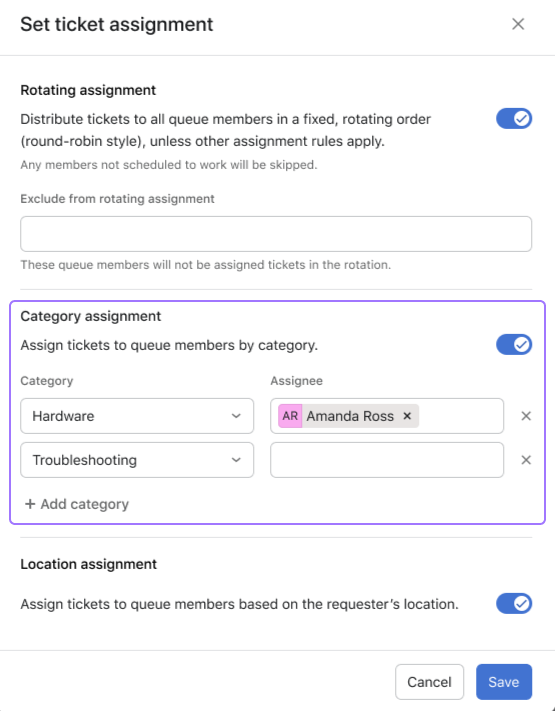Screen dimensions: 555x711
Task: Delete the Hardware category row with X
Action: click(x=526, y=416)
